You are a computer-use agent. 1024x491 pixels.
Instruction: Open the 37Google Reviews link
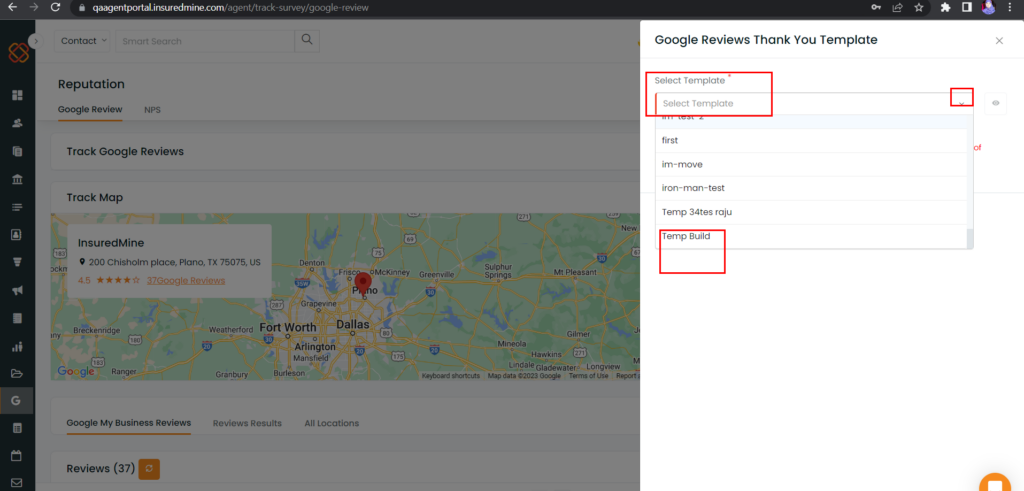point(186,280)
